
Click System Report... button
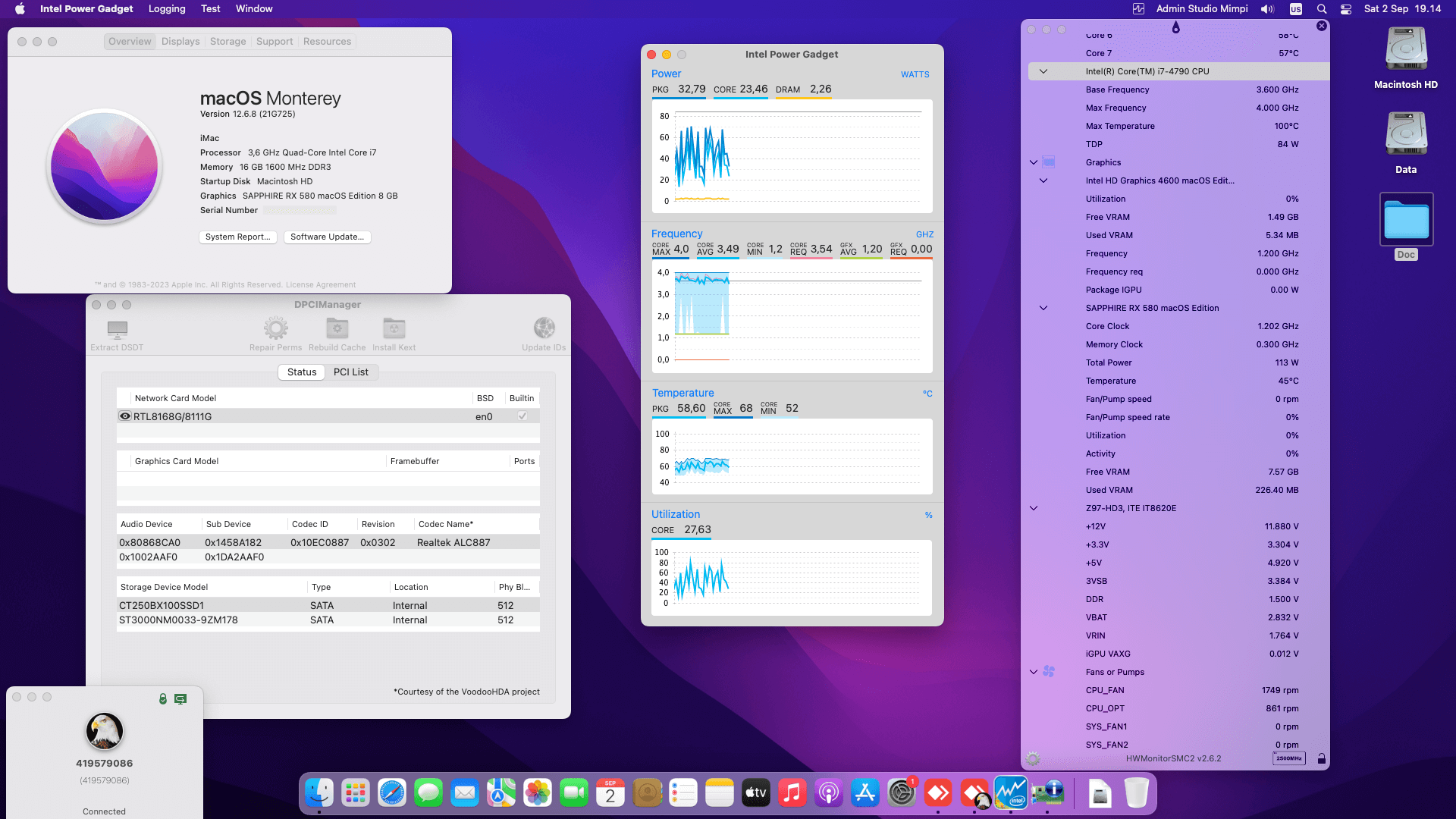tap(238, 237)
